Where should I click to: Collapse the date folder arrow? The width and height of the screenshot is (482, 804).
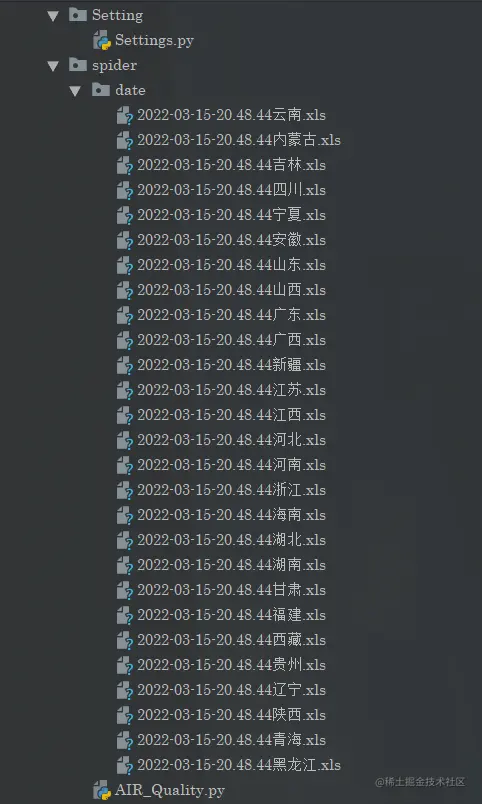[75, 91]
